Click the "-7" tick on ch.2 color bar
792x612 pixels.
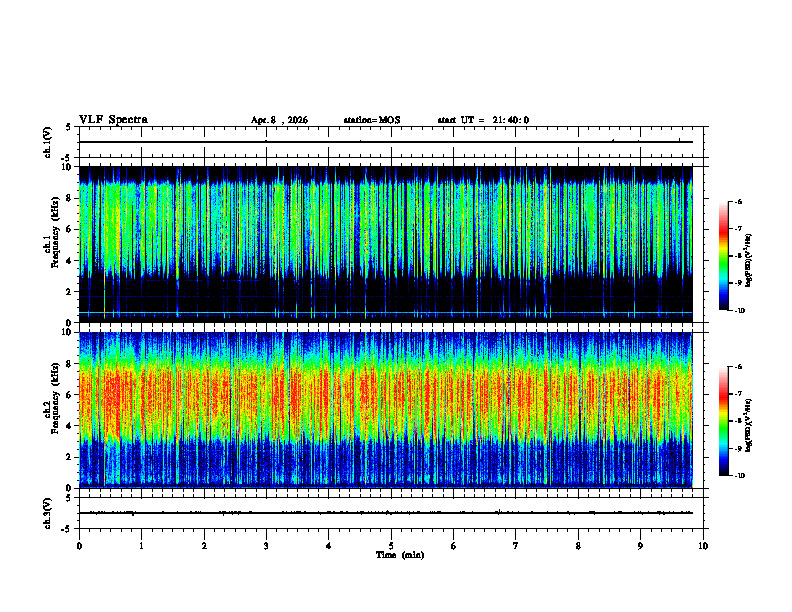point(738,394)
